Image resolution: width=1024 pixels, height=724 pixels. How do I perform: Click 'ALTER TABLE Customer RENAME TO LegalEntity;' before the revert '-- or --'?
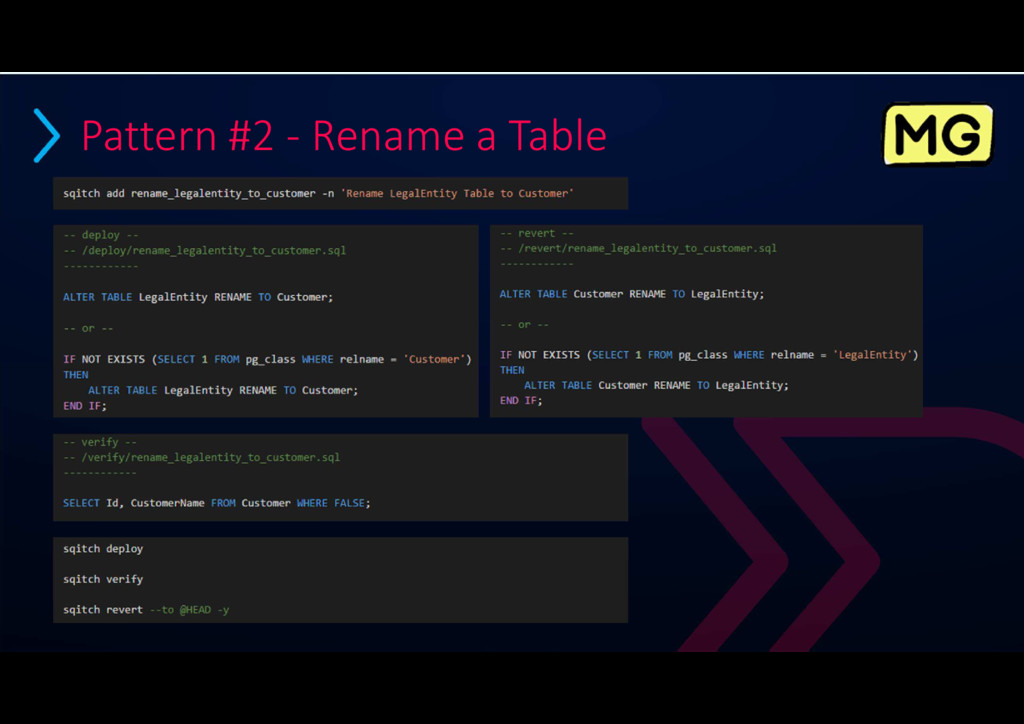click(x=632, y=294)
